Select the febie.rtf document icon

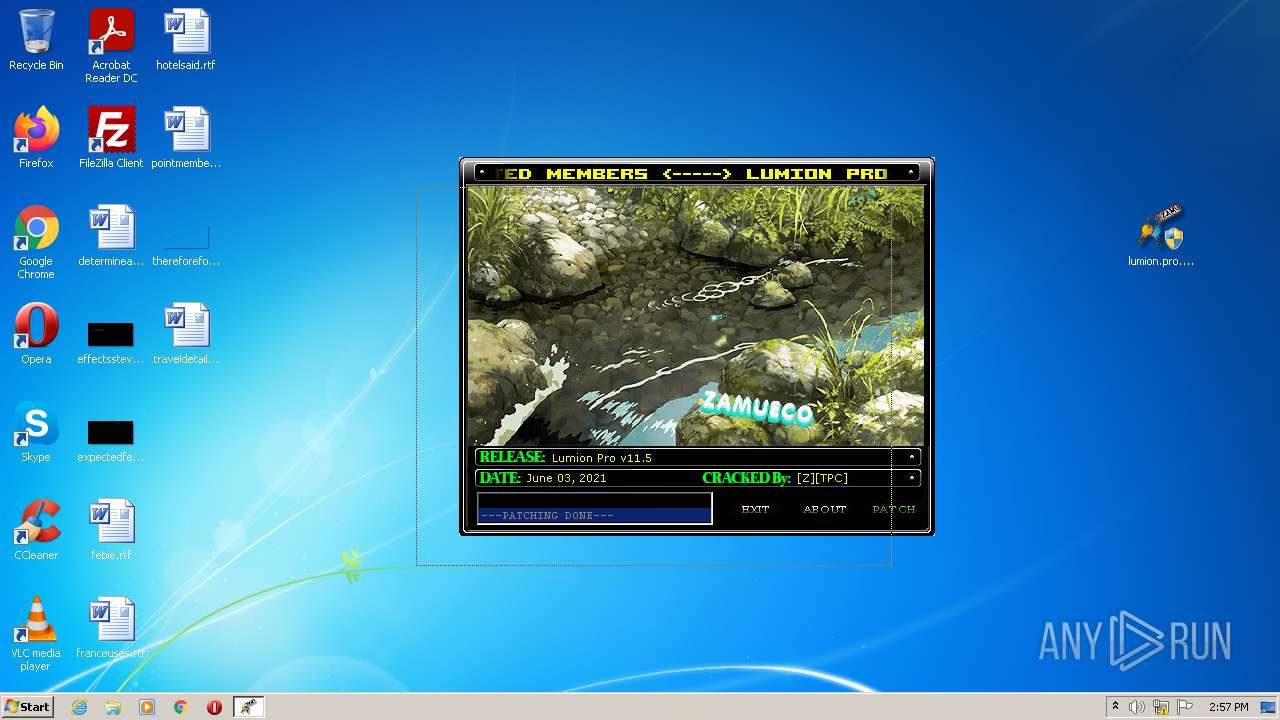111,530
